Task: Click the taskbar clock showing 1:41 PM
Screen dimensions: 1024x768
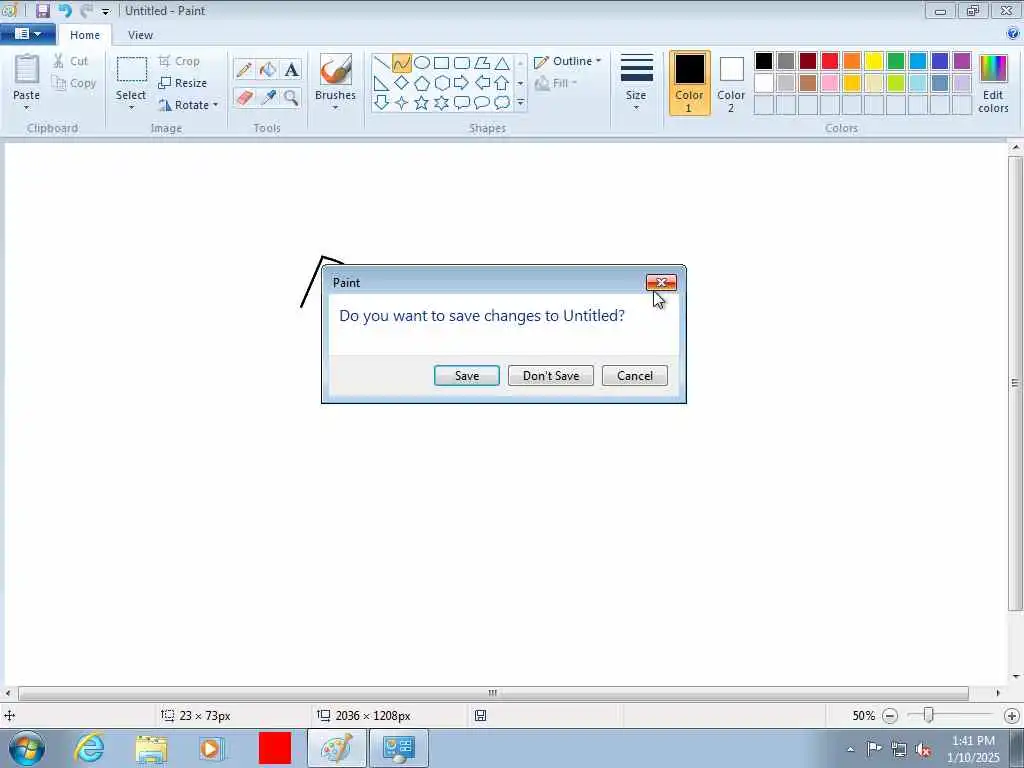Action: [973, 748]
